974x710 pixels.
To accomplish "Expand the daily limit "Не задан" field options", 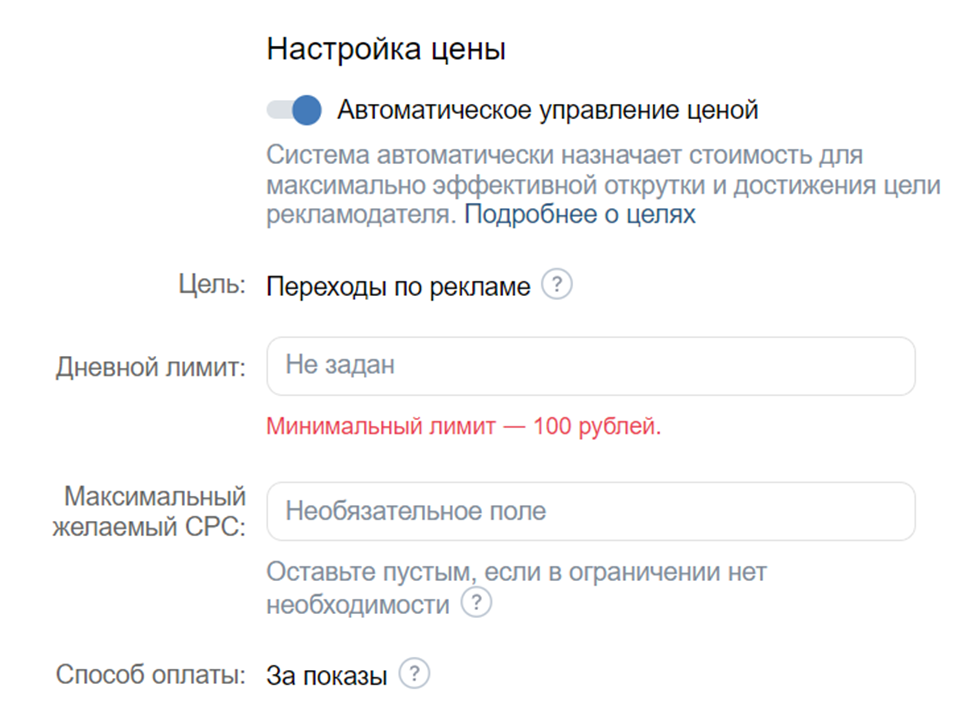I will [590, 366].
